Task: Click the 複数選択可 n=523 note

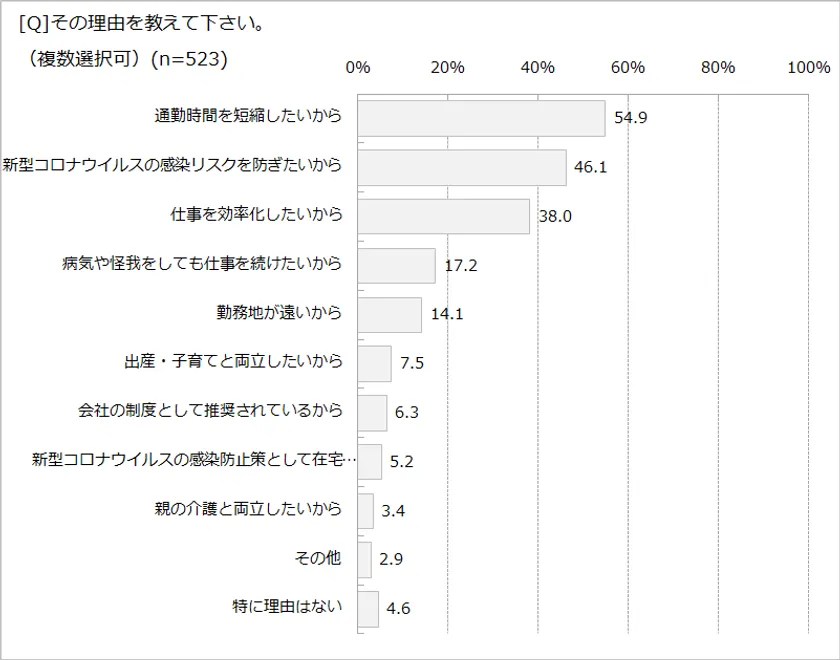Action: (126, 60)
